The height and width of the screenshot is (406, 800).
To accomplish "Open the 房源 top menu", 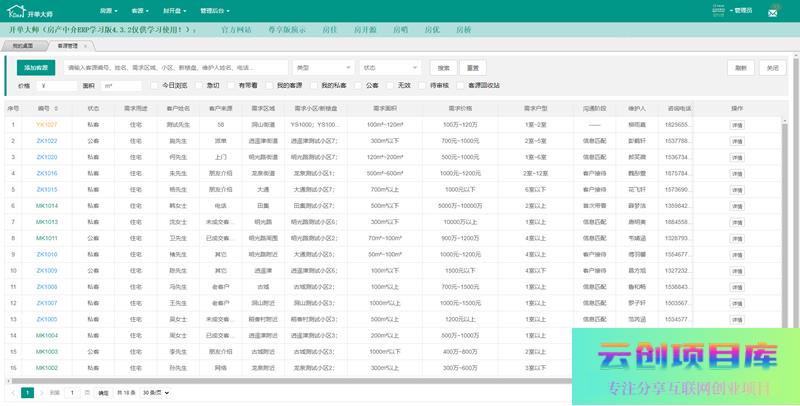I will (x=108, y=10).
